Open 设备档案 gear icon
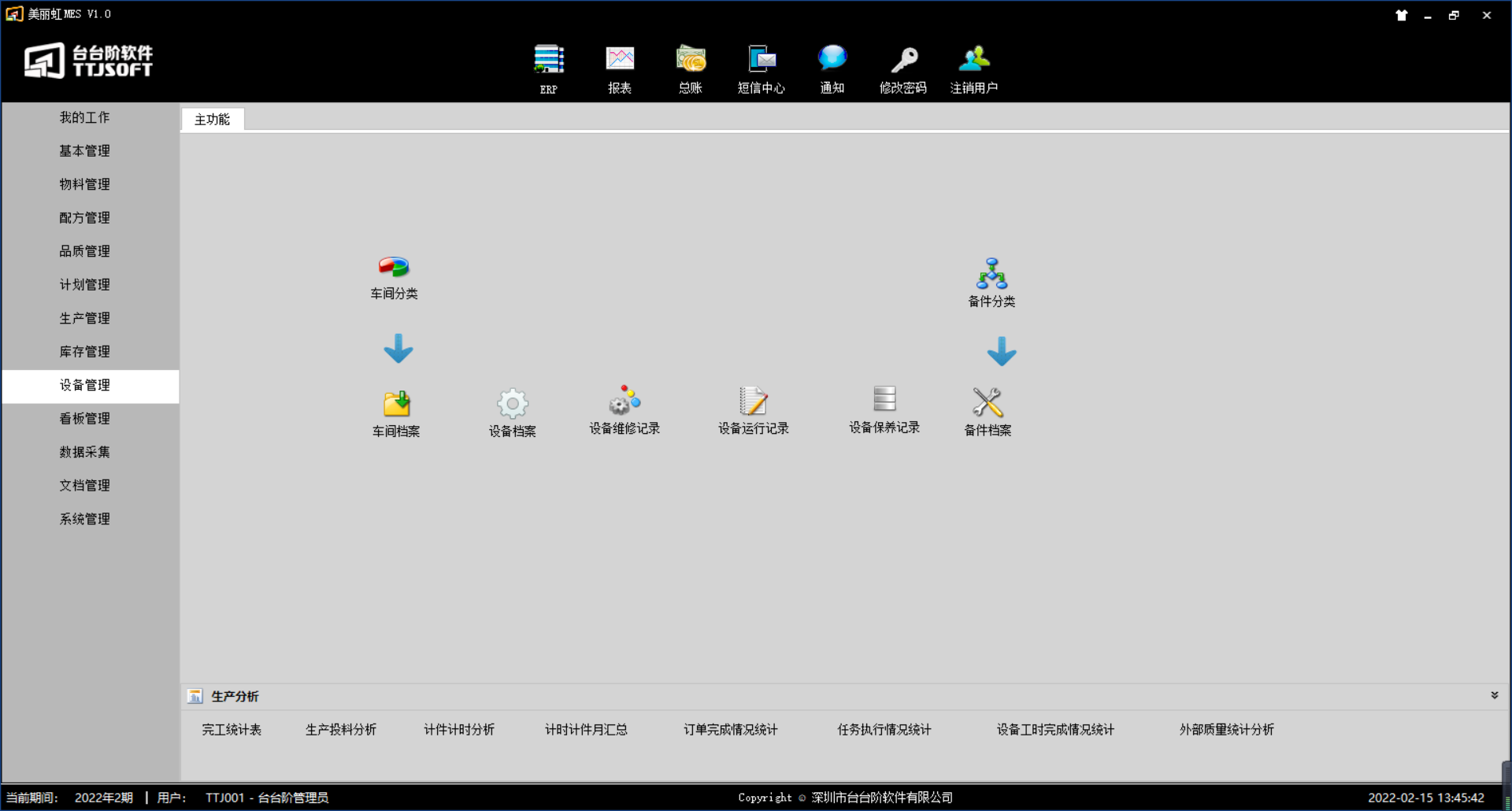 coord(512,404)
